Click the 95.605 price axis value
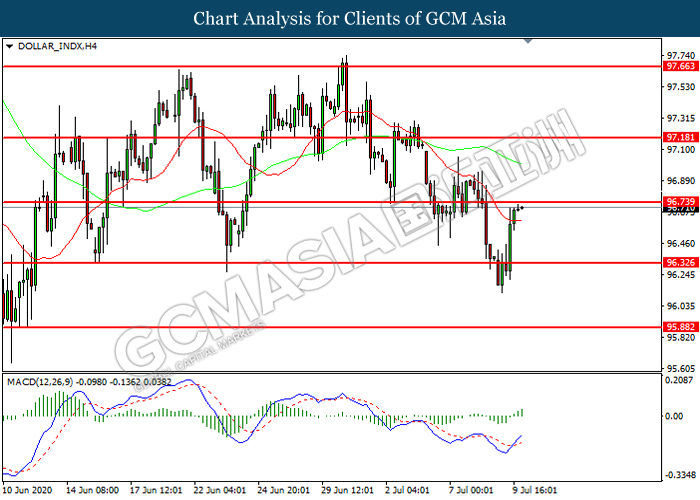The height and width of the screenshot is (500, 700). [x=681, y=369]
